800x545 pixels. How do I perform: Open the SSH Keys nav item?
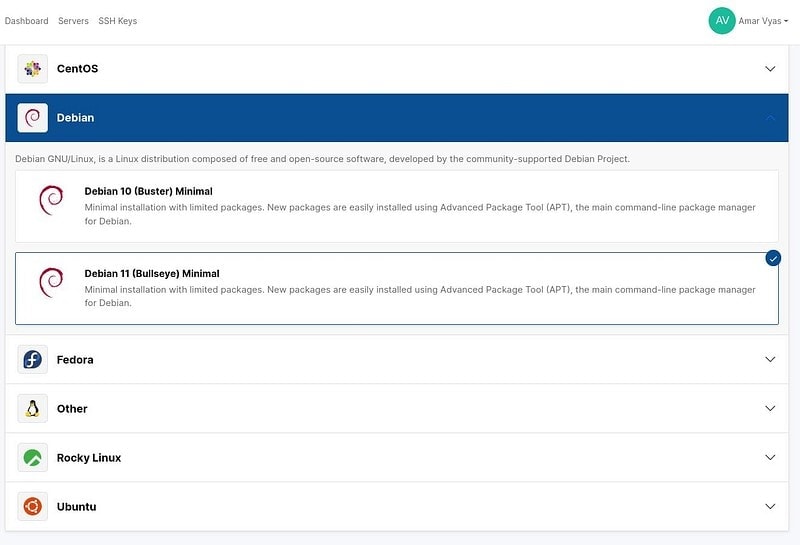(118, 21)
